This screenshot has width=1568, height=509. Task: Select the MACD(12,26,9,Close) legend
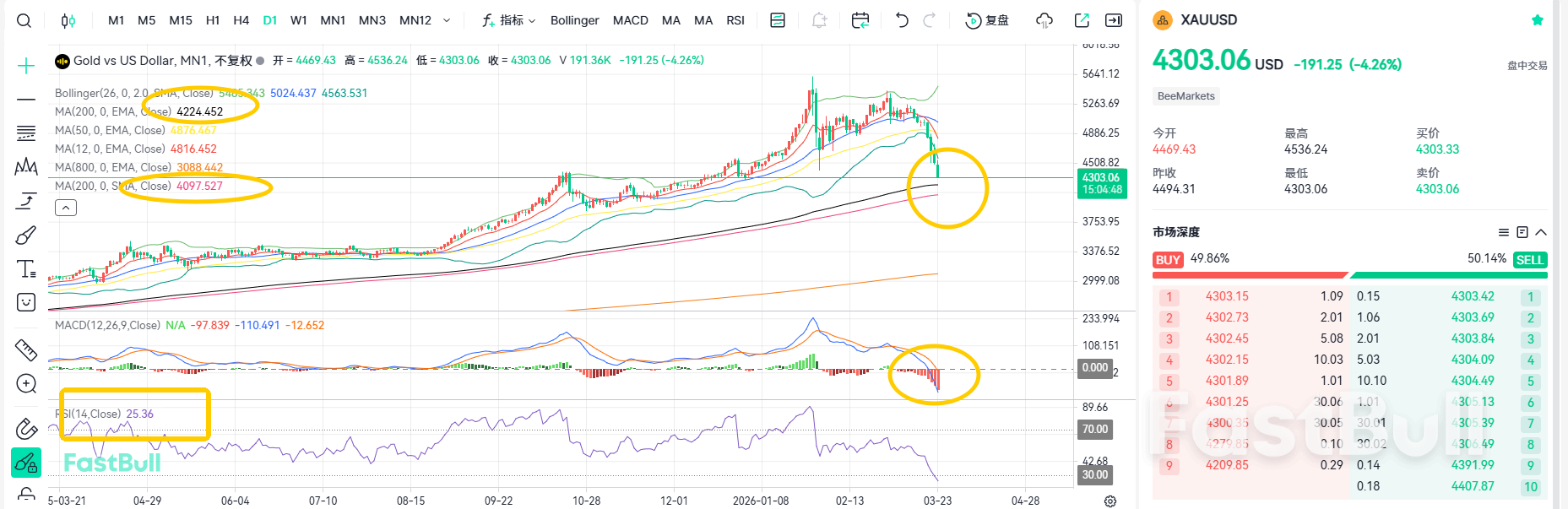click(107, 325)
